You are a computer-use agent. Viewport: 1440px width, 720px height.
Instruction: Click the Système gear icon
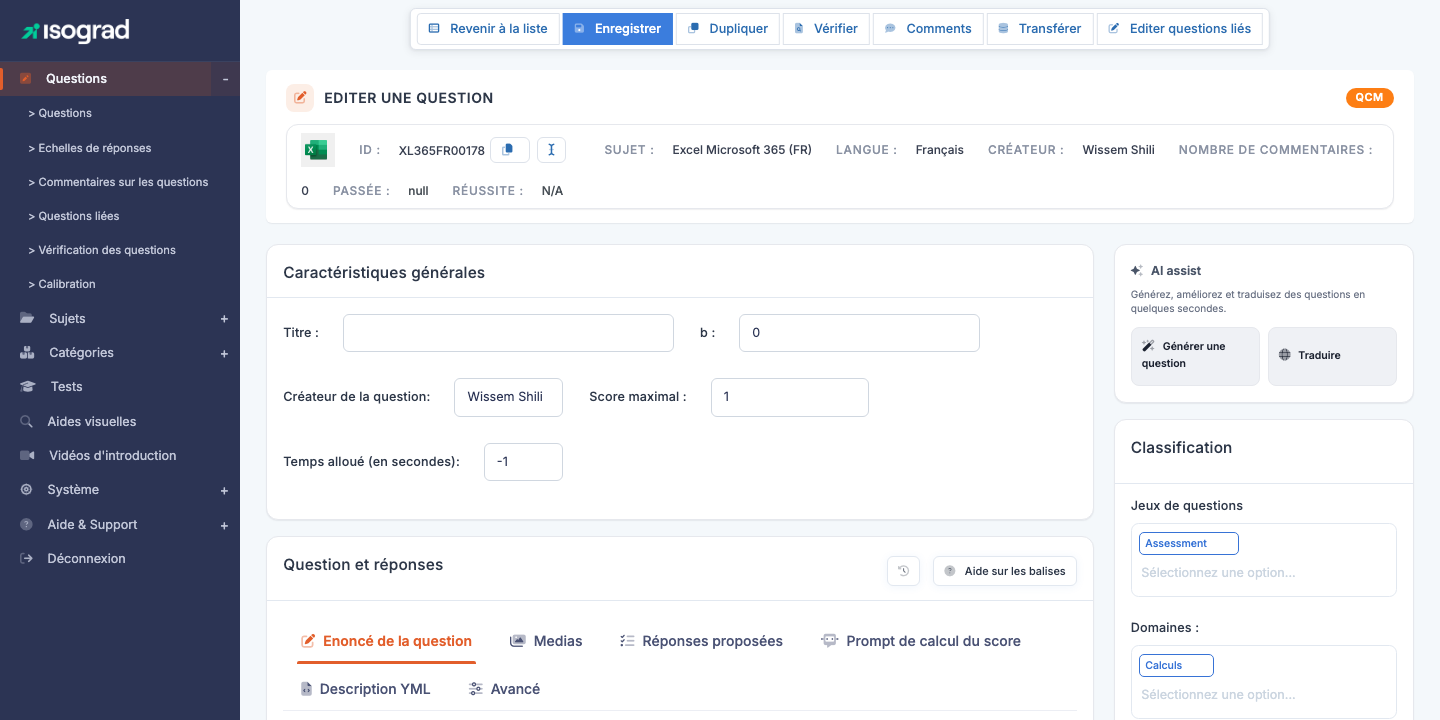[26, 490]
